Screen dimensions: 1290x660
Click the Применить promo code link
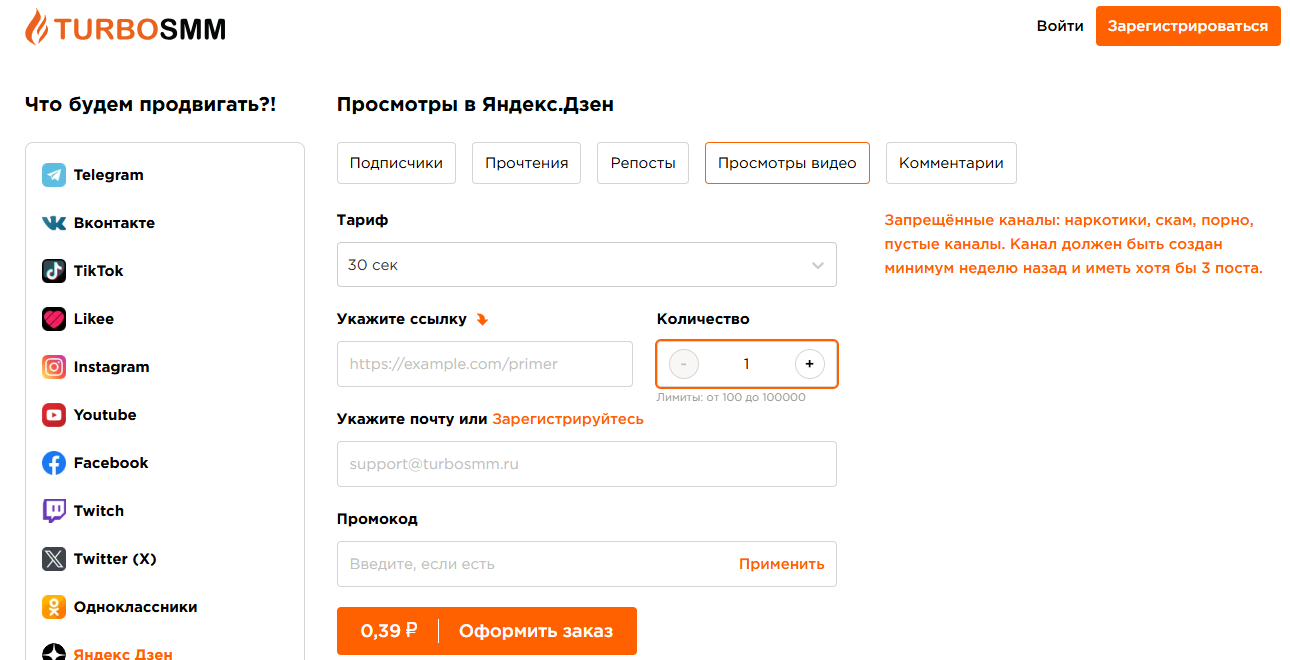(x=782, y=564)
